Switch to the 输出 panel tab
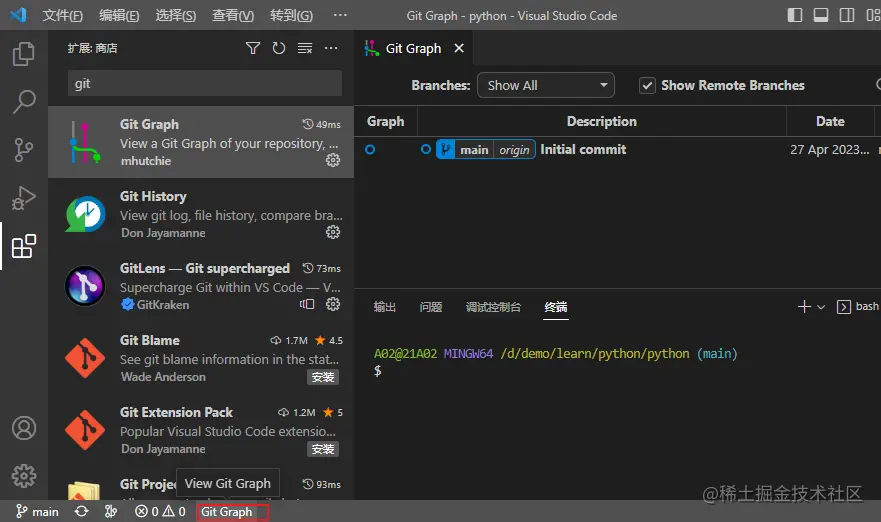Viewport: 881px width, 522px height. (x=385, y=307)
